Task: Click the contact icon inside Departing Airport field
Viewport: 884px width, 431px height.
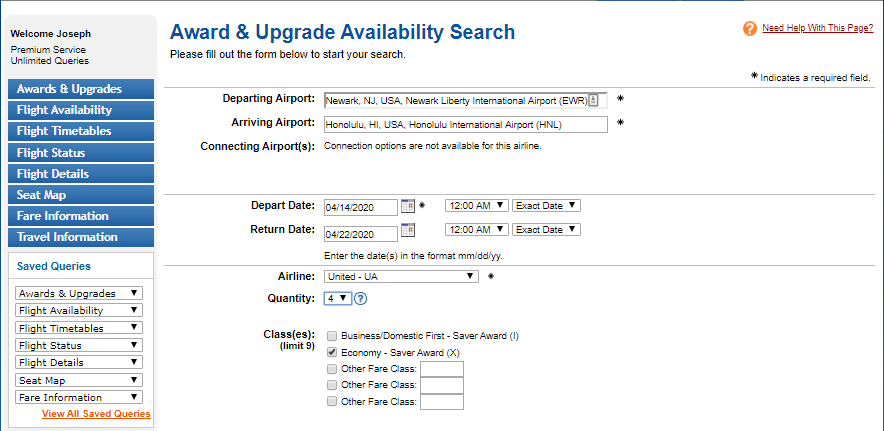Action: [x=593, y=100]
